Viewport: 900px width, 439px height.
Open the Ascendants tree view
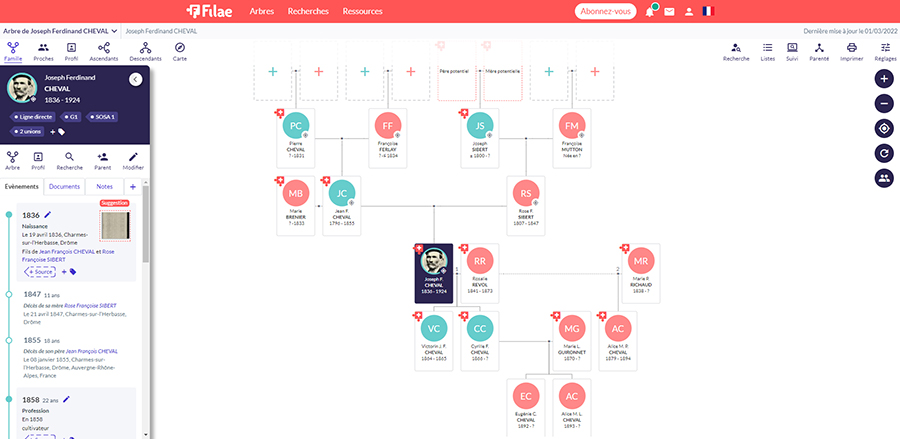103,51
